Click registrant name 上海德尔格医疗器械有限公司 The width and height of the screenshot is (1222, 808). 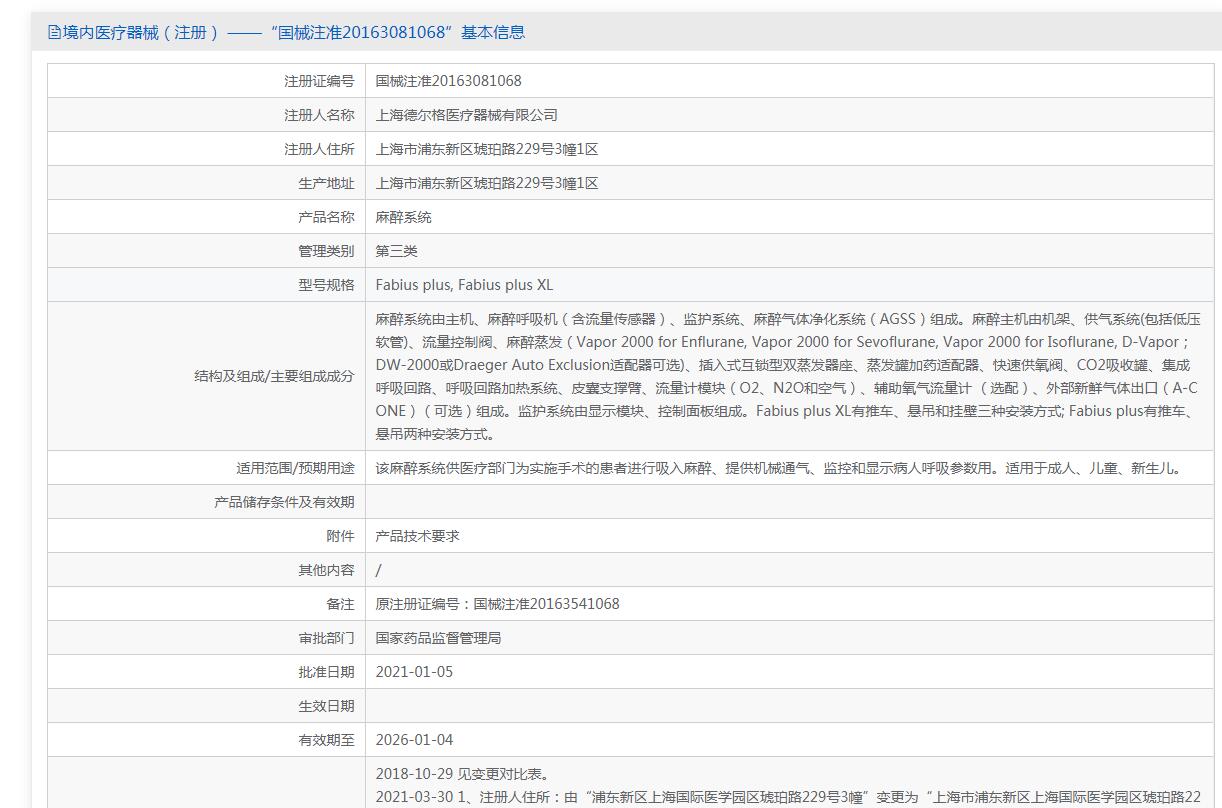pyautogui.click(x=466, y=115)
